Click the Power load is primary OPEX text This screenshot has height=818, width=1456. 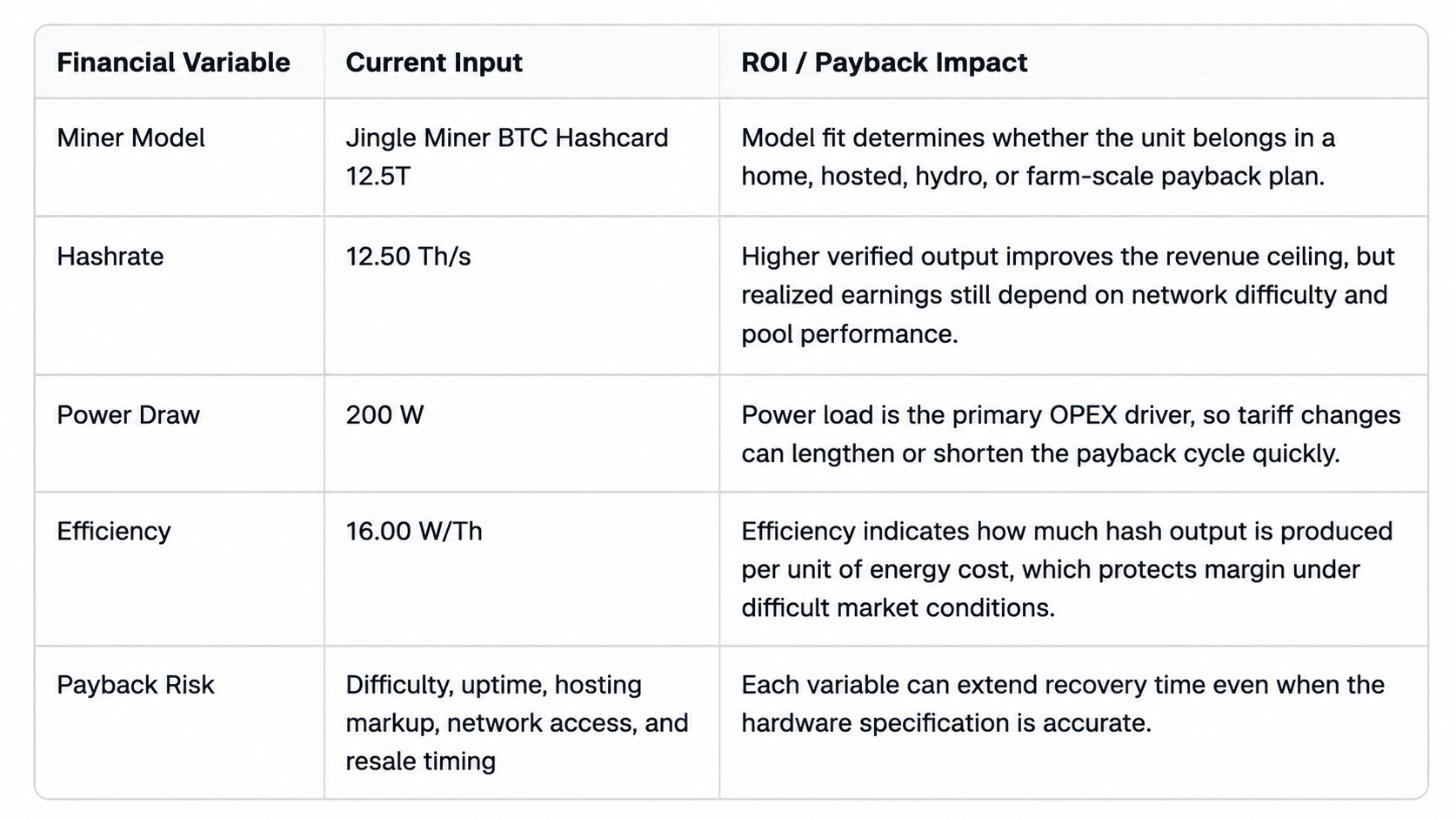coord(1071,434)
